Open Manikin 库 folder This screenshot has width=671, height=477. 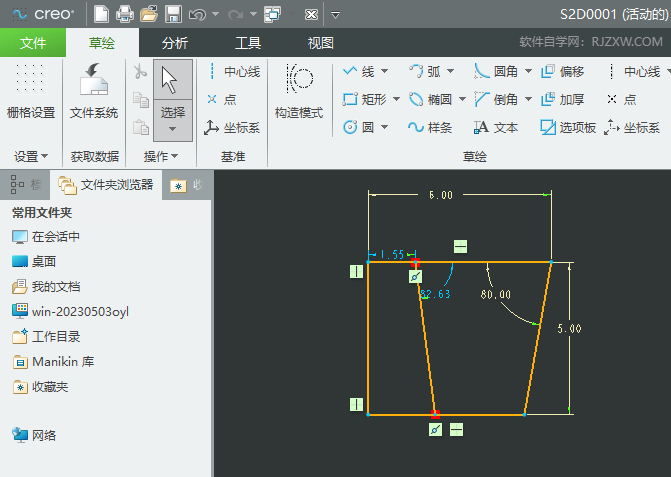click(53, 362)
